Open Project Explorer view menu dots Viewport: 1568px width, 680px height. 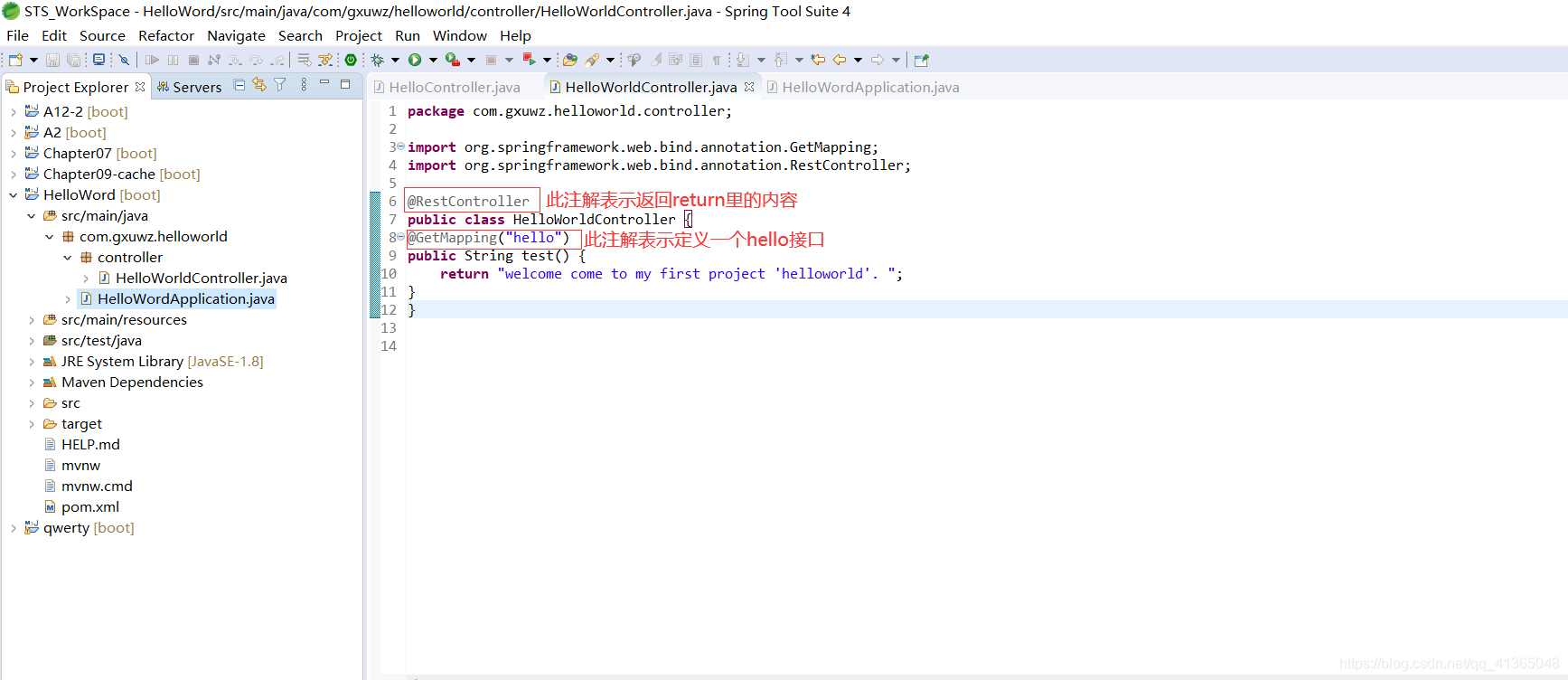(x=304, y=84)
